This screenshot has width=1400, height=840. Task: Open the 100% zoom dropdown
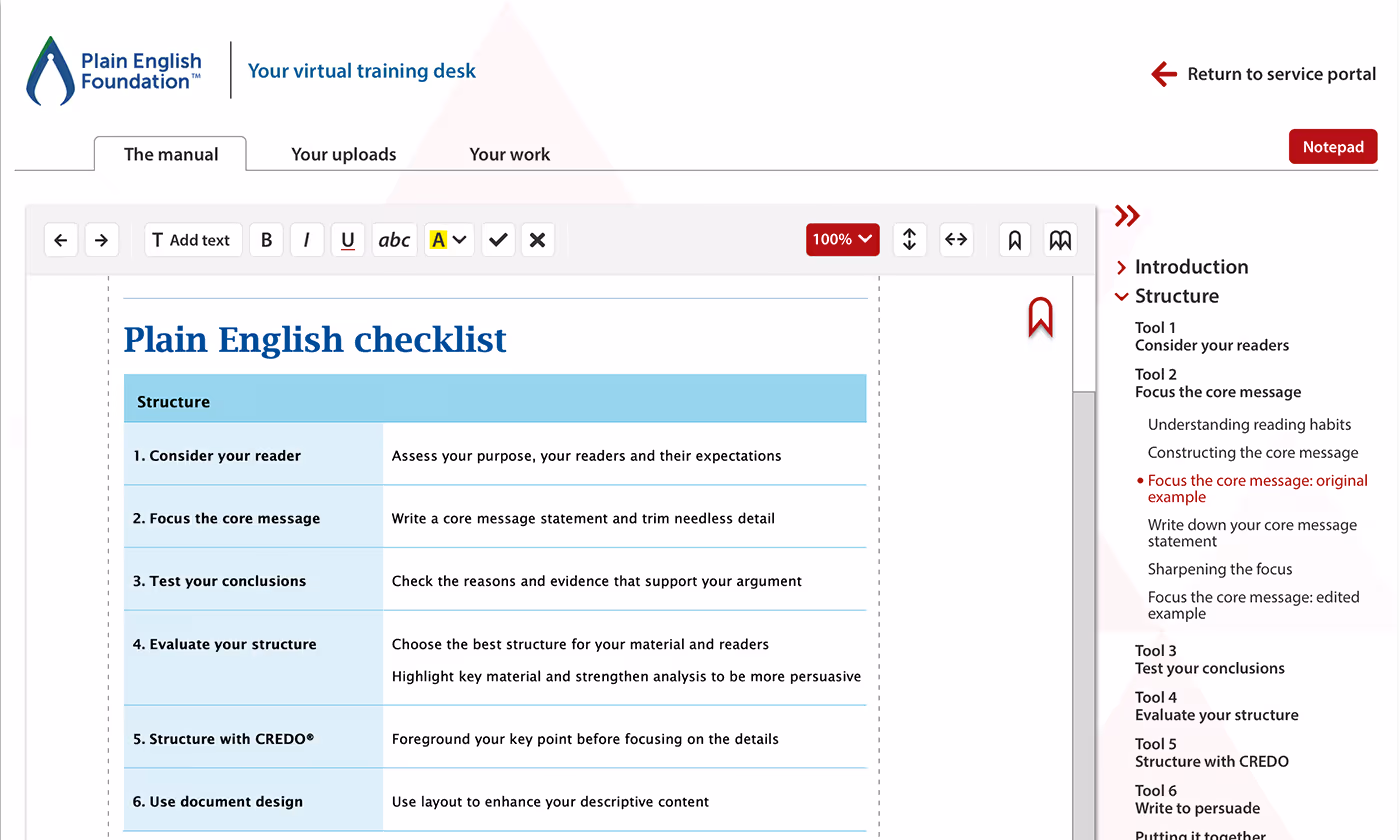[843, 240]
